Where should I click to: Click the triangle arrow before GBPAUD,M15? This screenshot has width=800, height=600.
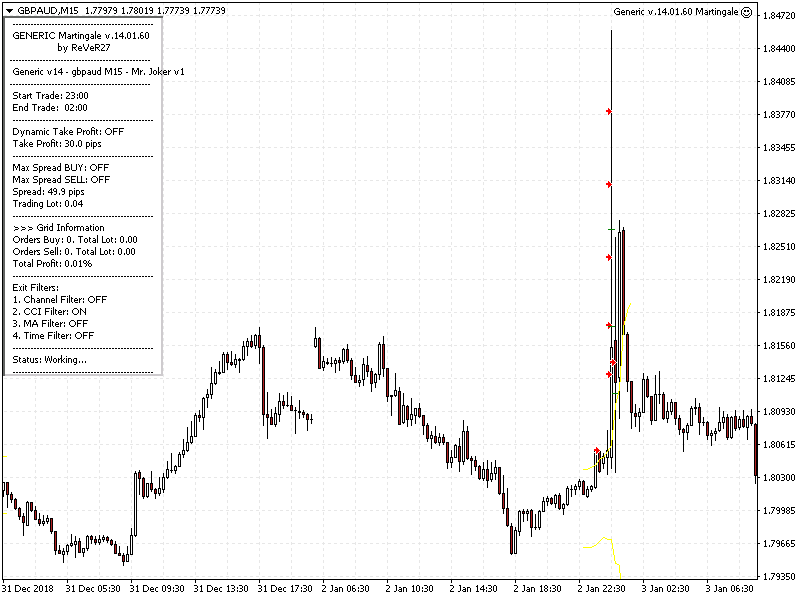click(9, 11)
